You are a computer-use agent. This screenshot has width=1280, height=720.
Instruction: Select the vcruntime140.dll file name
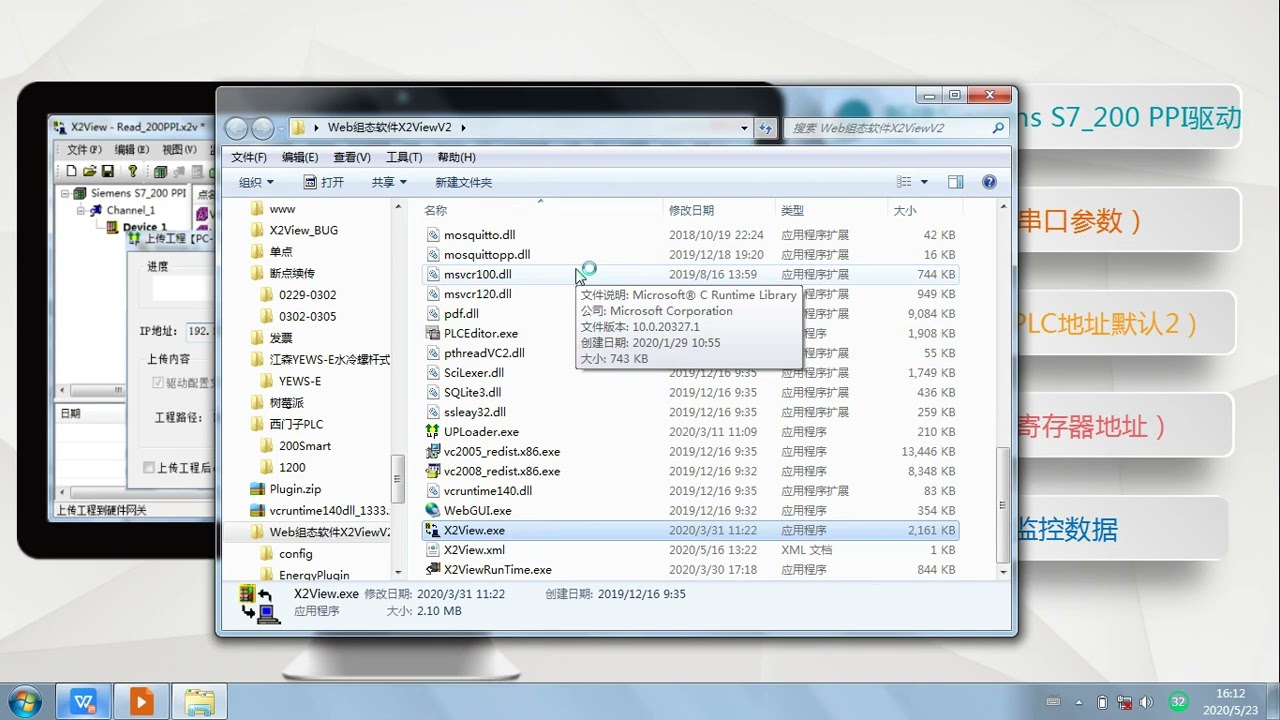(x=488, y=491)
